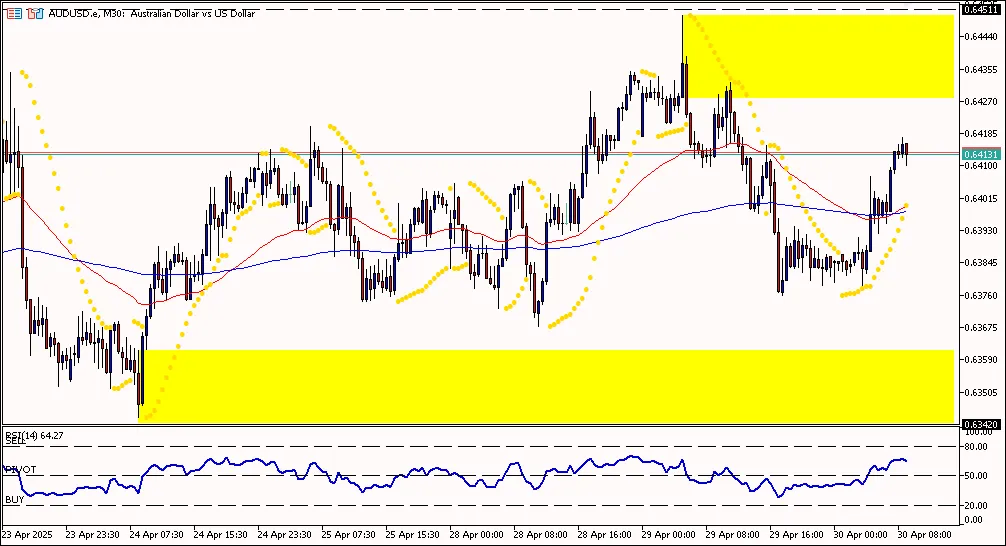Click price scale value 0.63930

981,230
